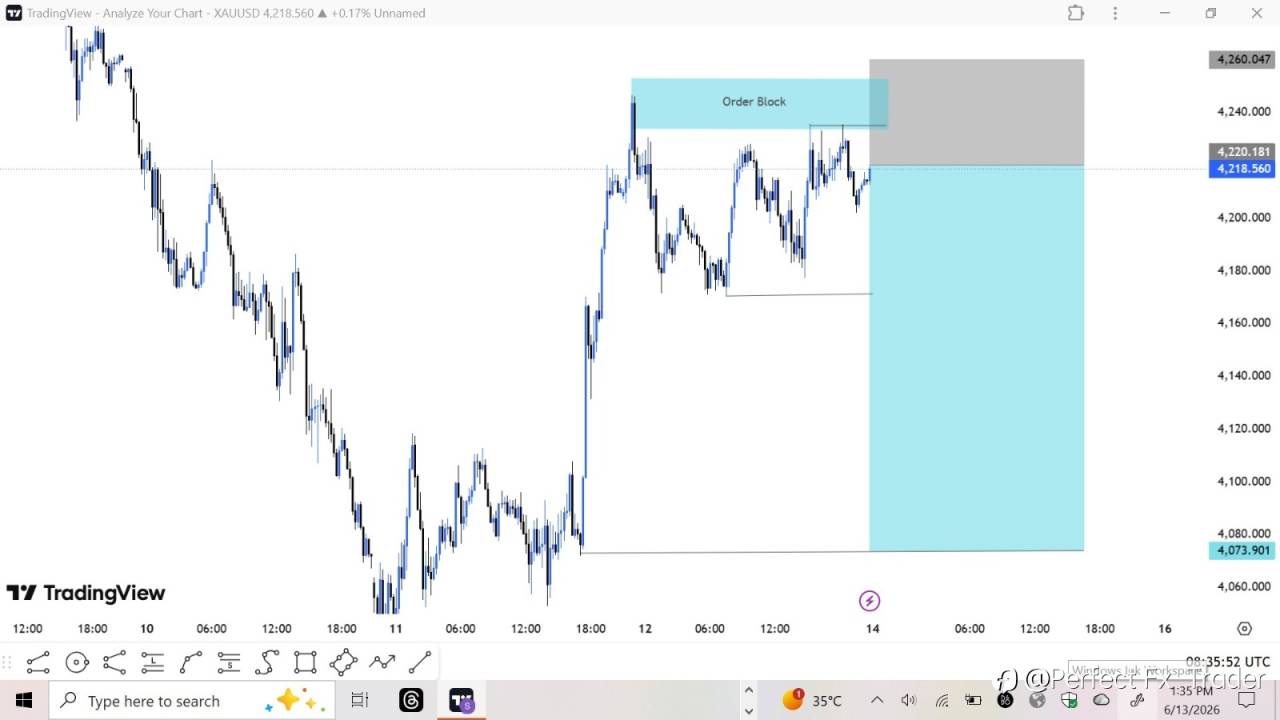
Task: Open TradingView app on taskbar
Action: click(461, 700)
